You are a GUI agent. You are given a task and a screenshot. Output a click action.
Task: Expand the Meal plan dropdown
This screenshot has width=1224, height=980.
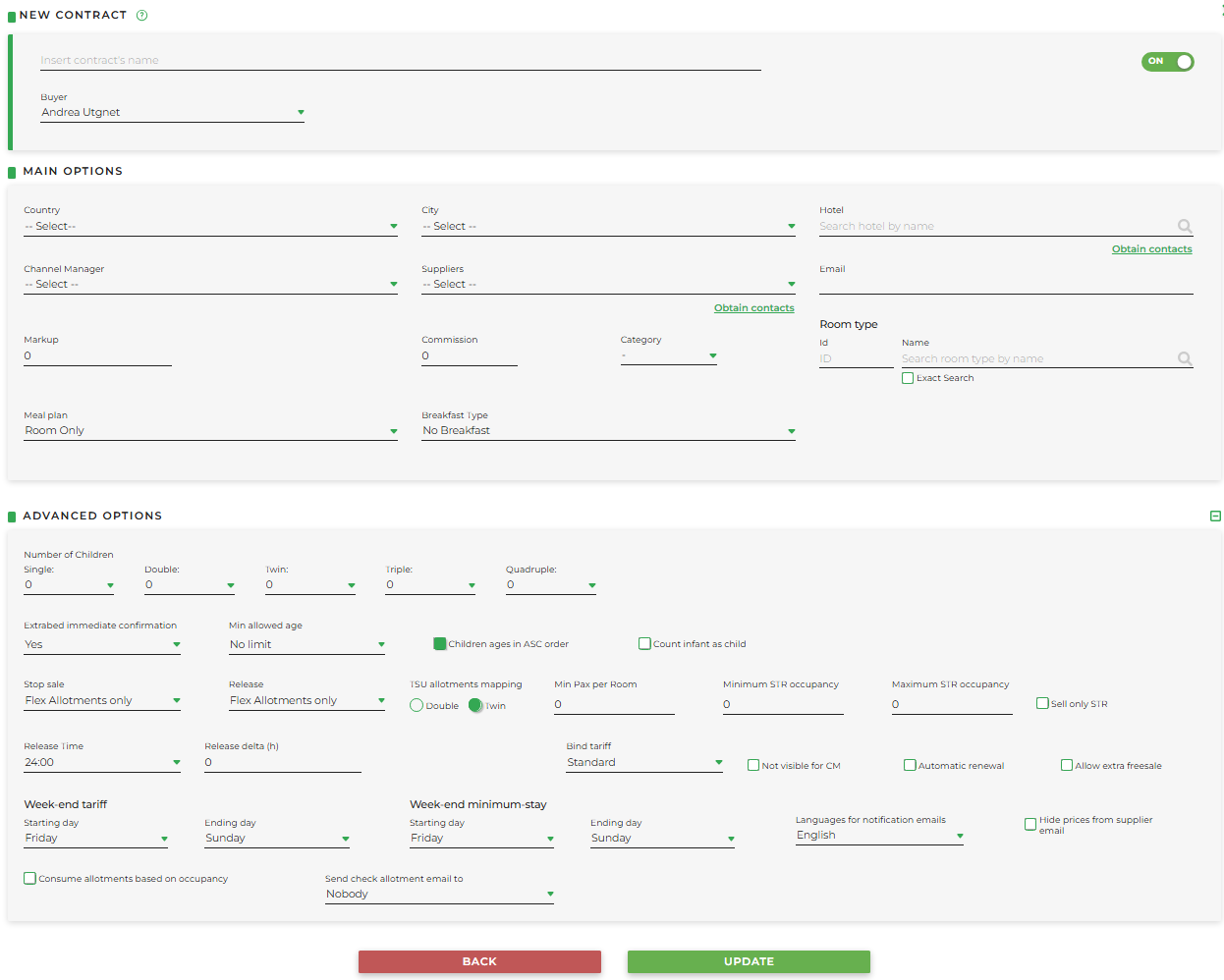(210, 431)
